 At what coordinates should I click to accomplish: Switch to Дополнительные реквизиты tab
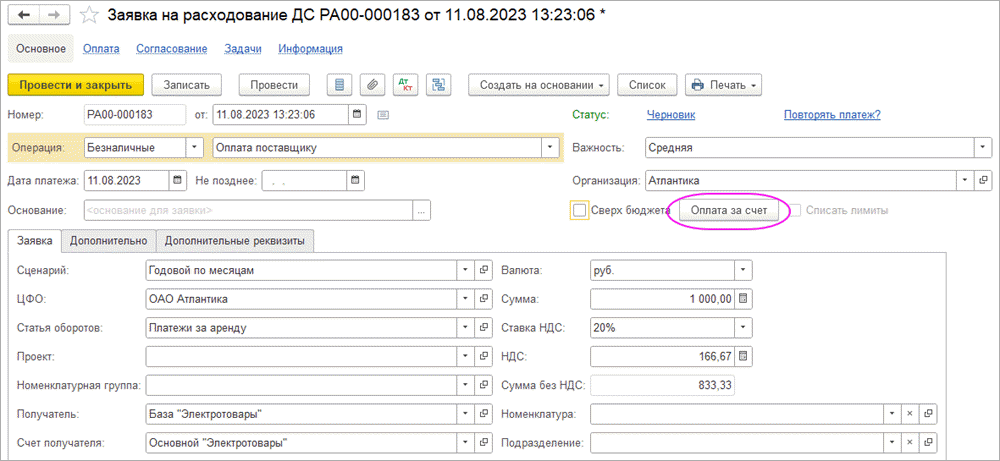pos(234,241)
